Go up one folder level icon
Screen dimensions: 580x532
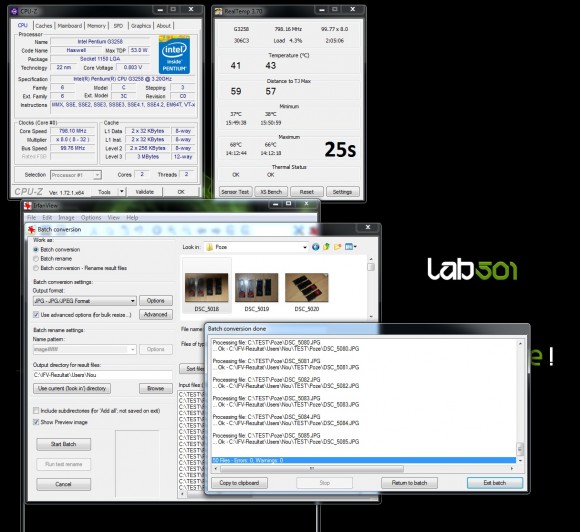coord(326,247)
